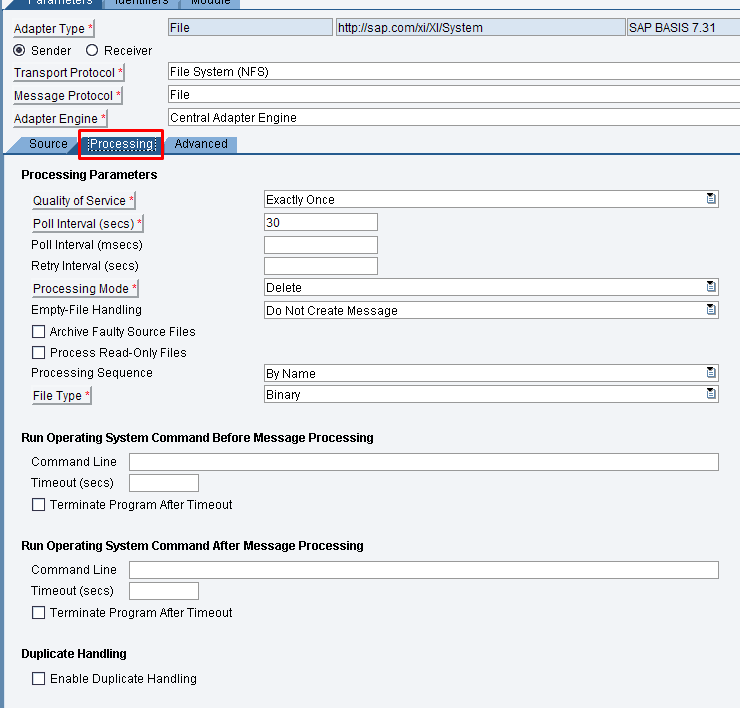Viewport: 740px width, 708px height.
Task: Select the Processing tab
Action: 122,144
